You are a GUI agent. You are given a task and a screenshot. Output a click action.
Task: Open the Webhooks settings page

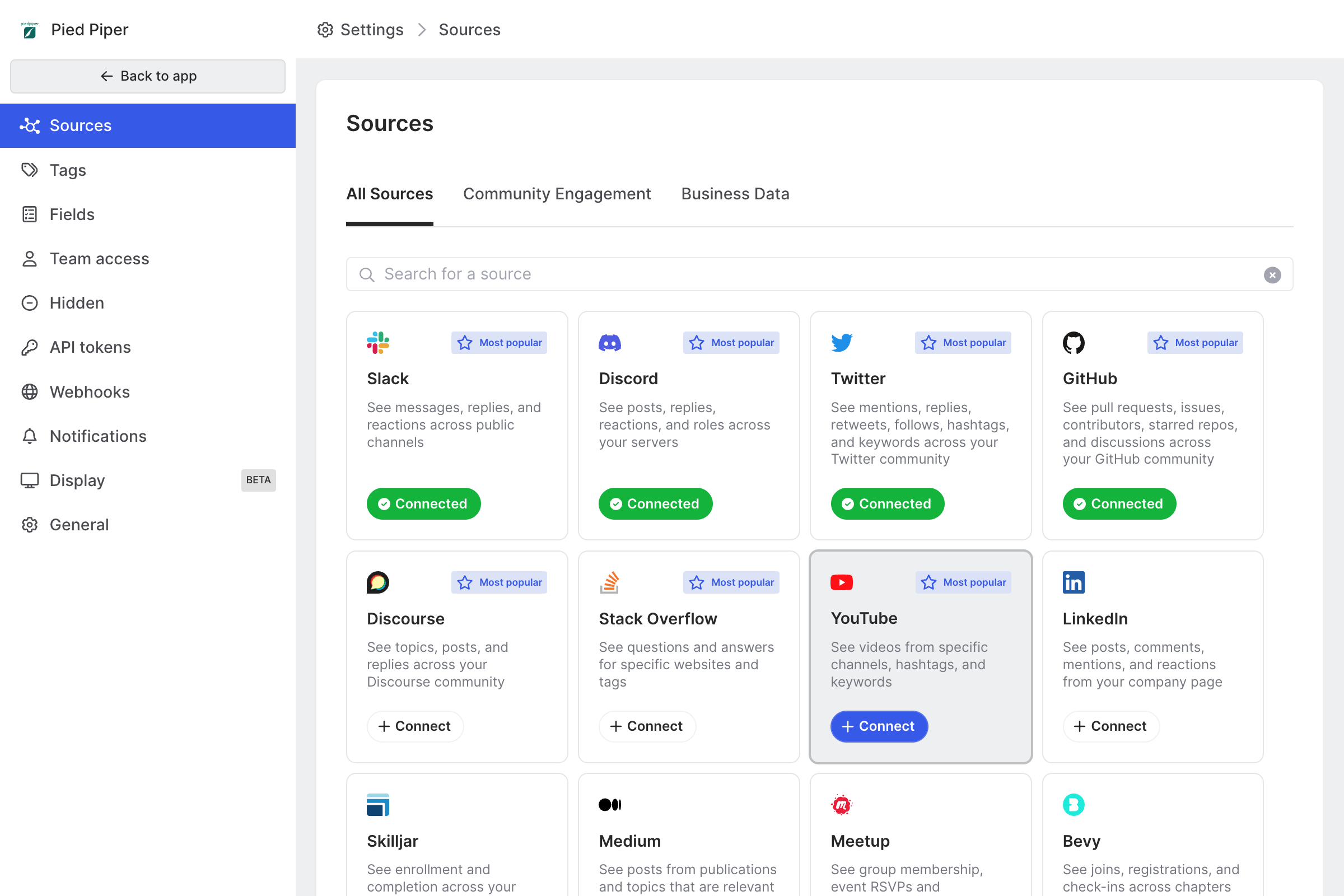[148, 392]
